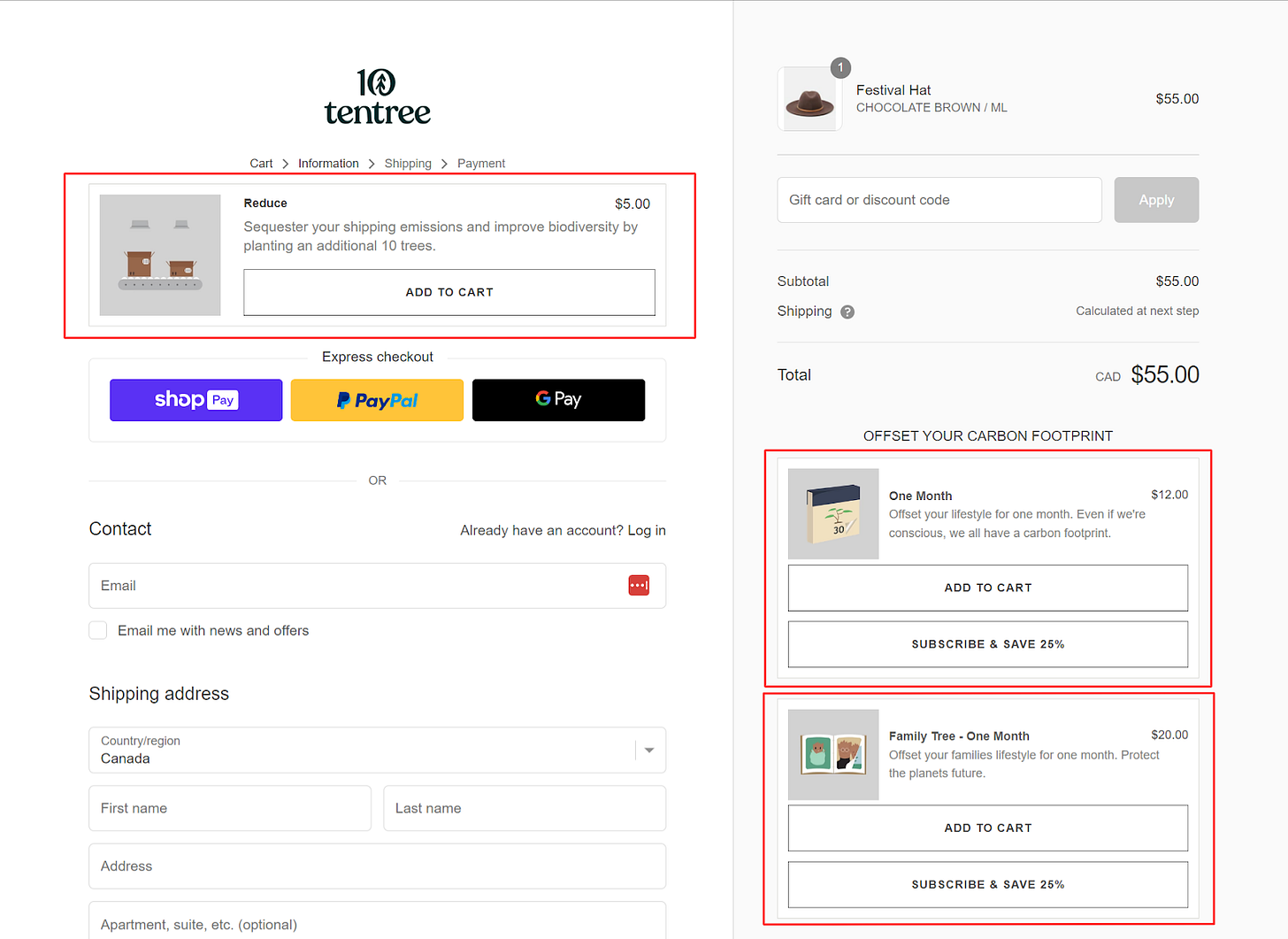Screen dimensions: 1288x939
Task: Pay with Shop Pay express checkout
Action: (x=196, y=400)
